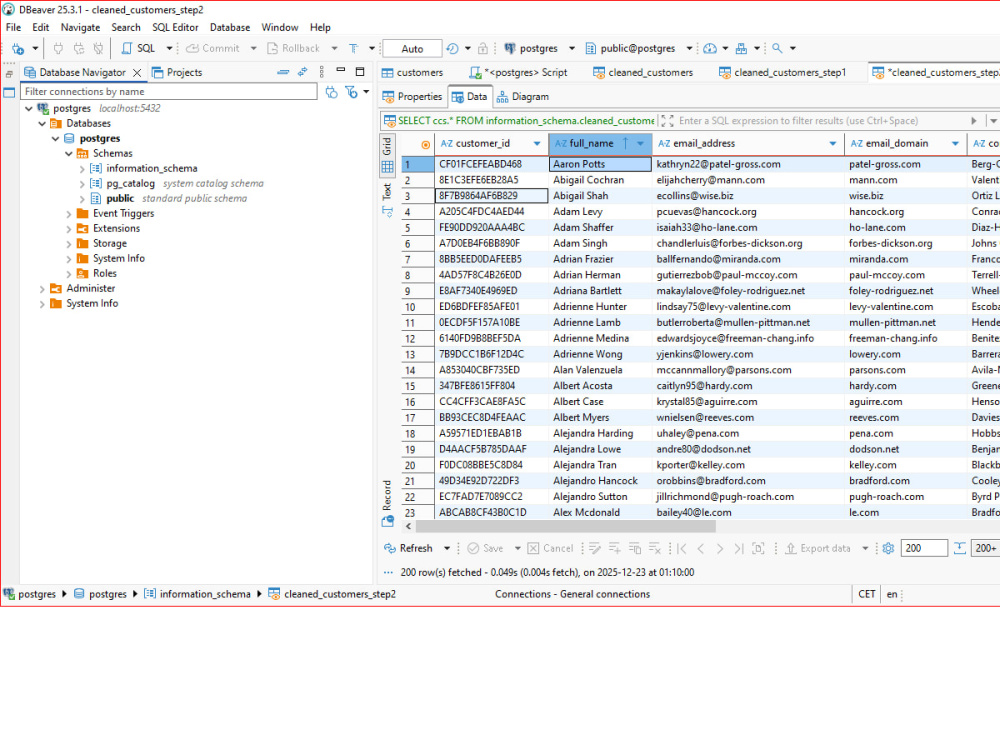This screenshot has height=750, width=1000.
Task: Toggle the read-only lock icon
Action: [x=483, y=48]
